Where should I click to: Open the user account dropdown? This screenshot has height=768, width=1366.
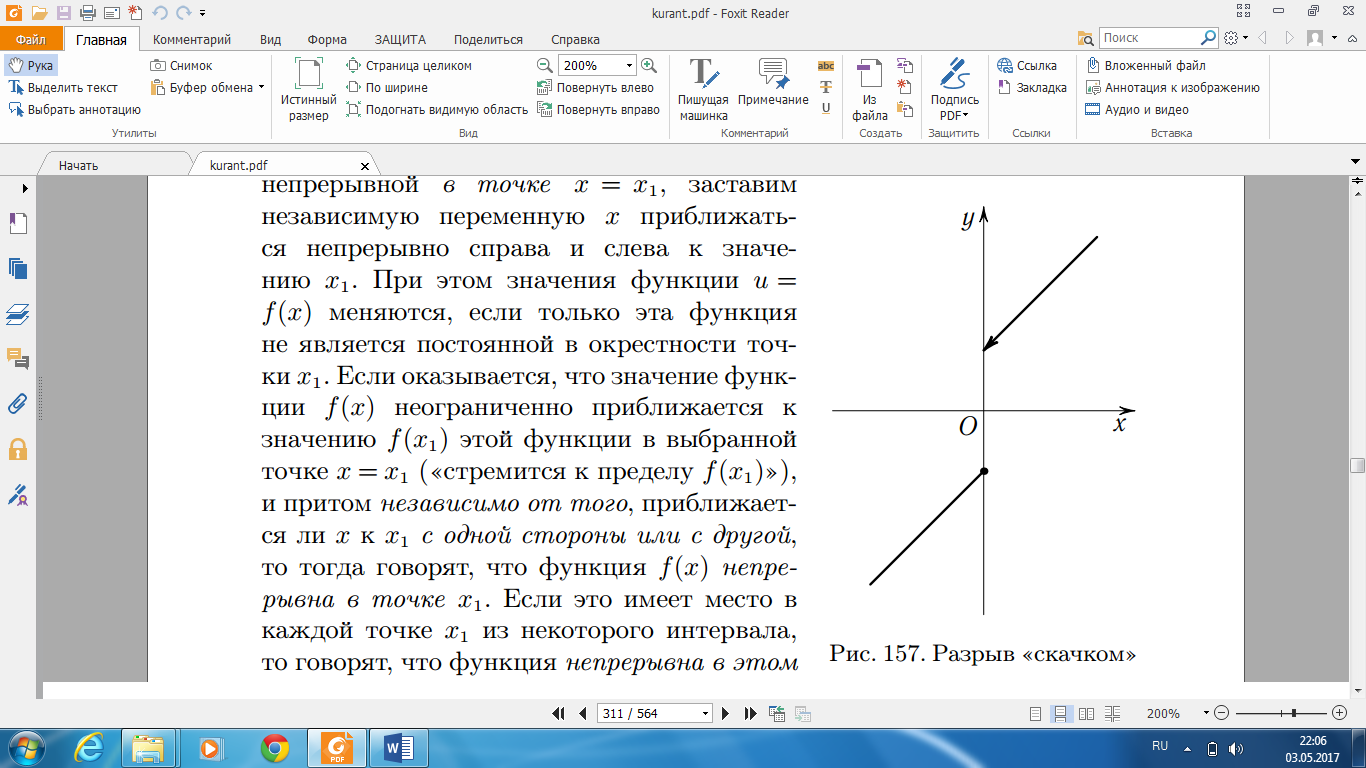coord(1322,38)
